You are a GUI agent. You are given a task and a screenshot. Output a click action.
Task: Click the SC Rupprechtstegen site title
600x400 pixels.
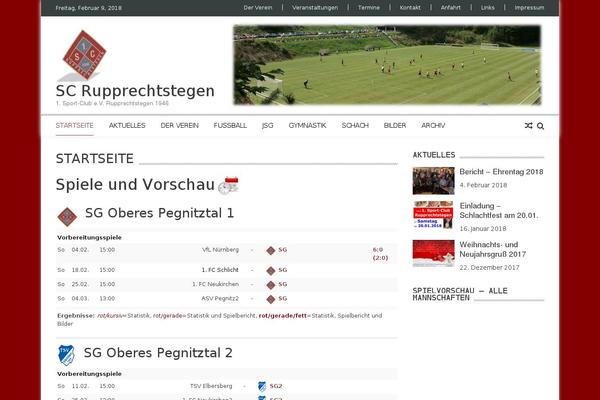pos(135,91)
